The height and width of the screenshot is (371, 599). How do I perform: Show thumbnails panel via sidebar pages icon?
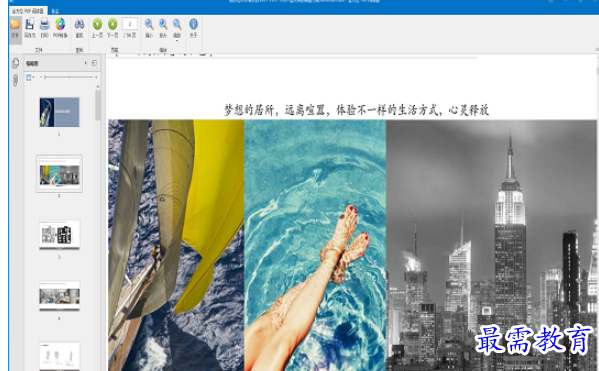16,63
